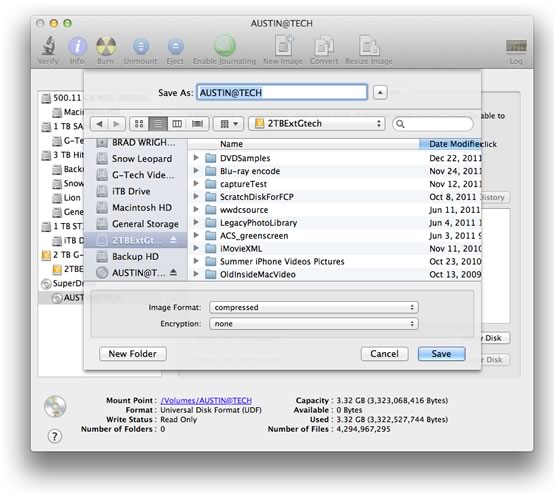Collapse the dialog with the triangle button
The image size is (554, 493).
click(x=380, y=93)
